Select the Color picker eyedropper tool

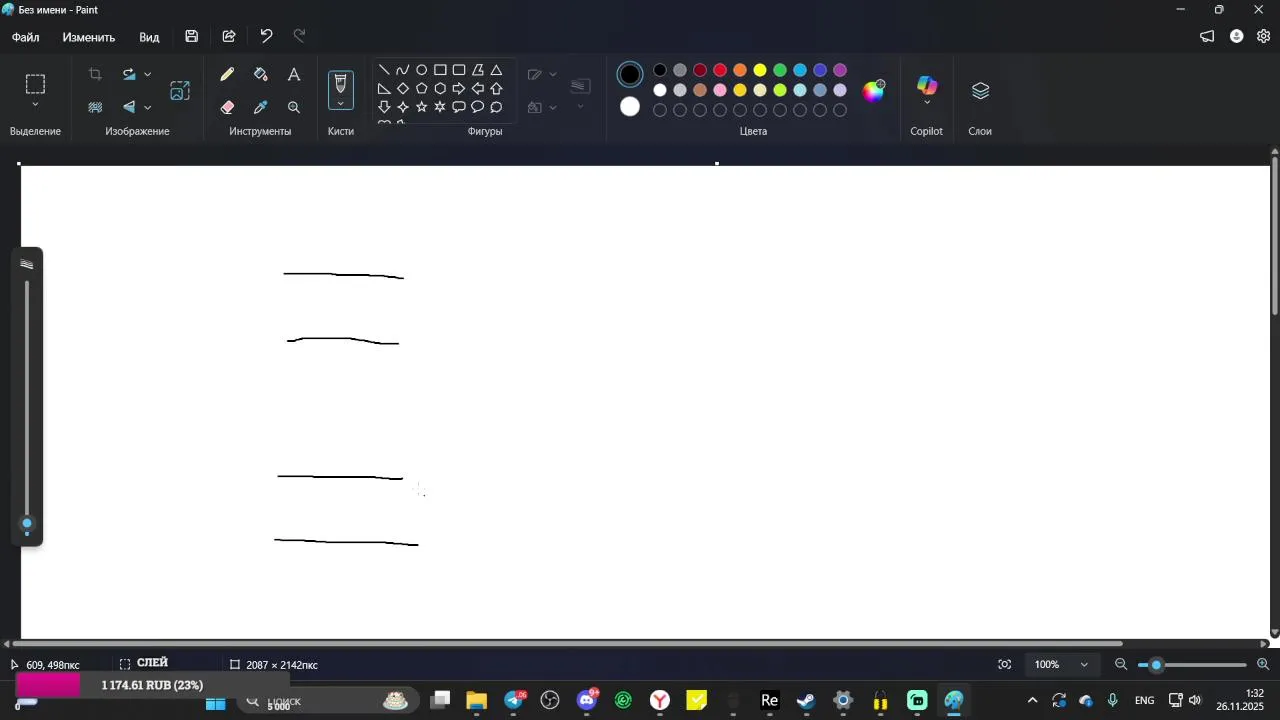pyautogui.click(x=261, y=107)
